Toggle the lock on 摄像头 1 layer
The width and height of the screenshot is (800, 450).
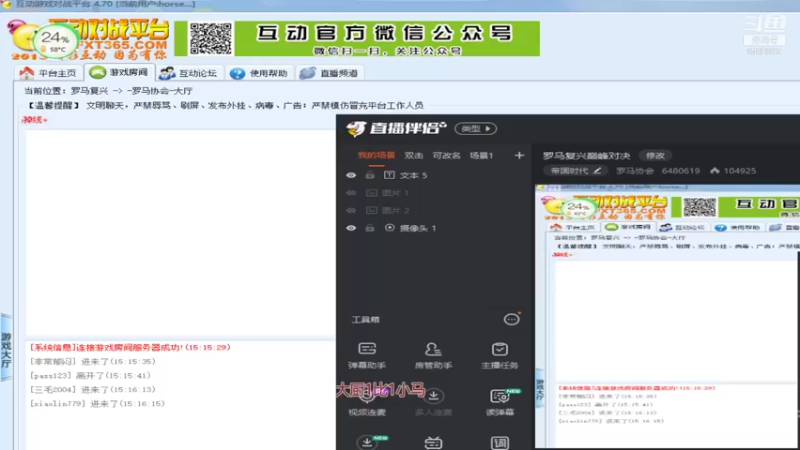tap(370, 228)
